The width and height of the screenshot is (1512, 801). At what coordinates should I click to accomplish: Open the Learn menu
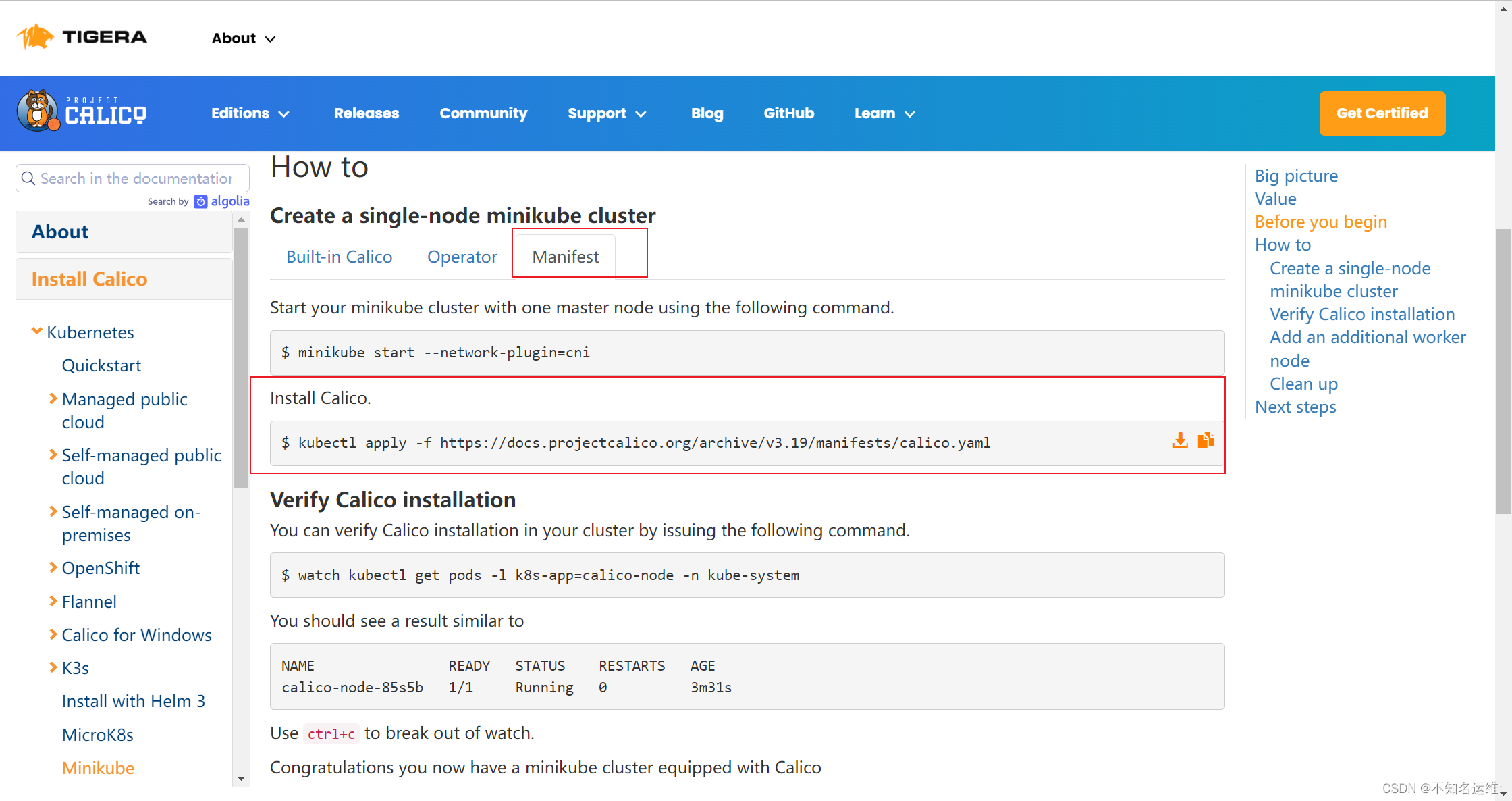885,113
